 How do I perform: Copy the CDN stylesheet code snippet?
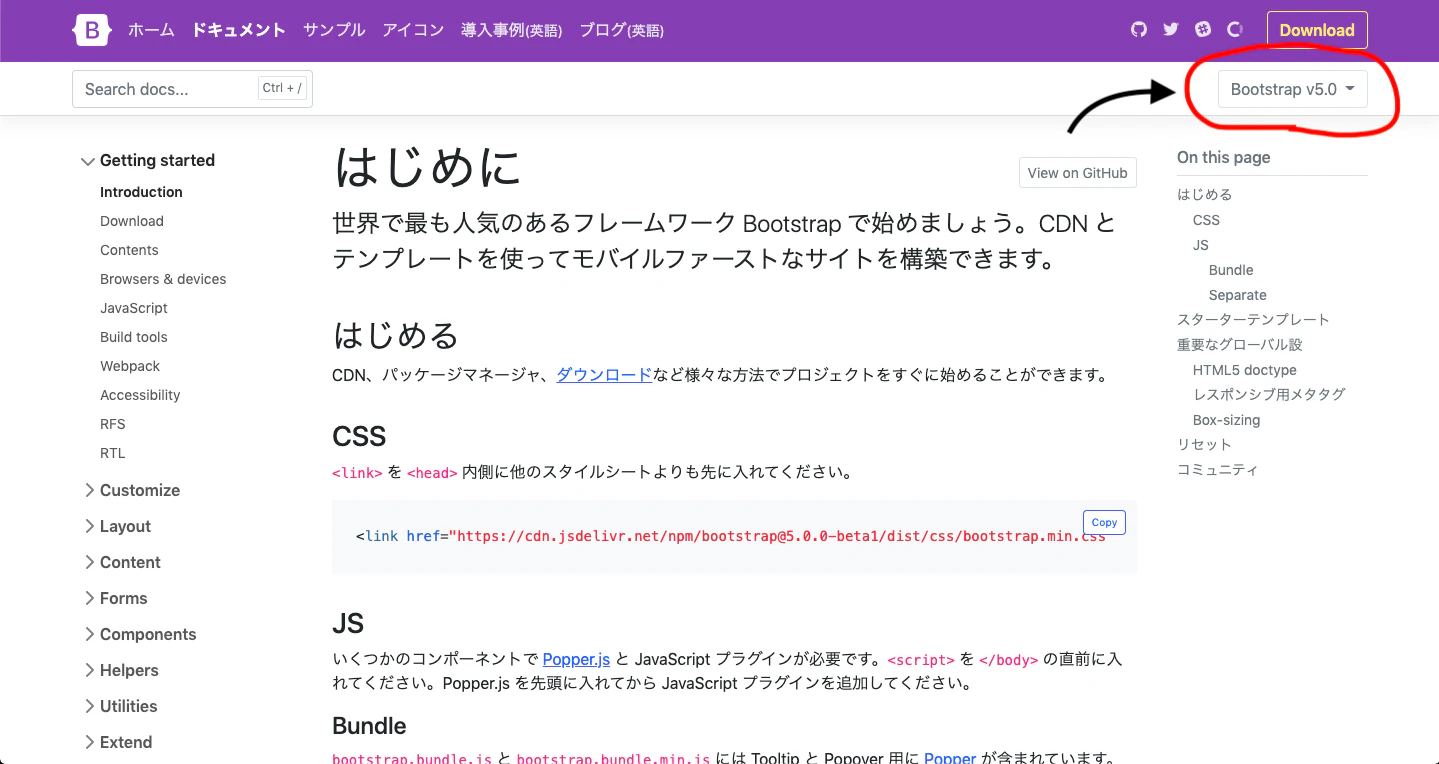[1103, 522]
